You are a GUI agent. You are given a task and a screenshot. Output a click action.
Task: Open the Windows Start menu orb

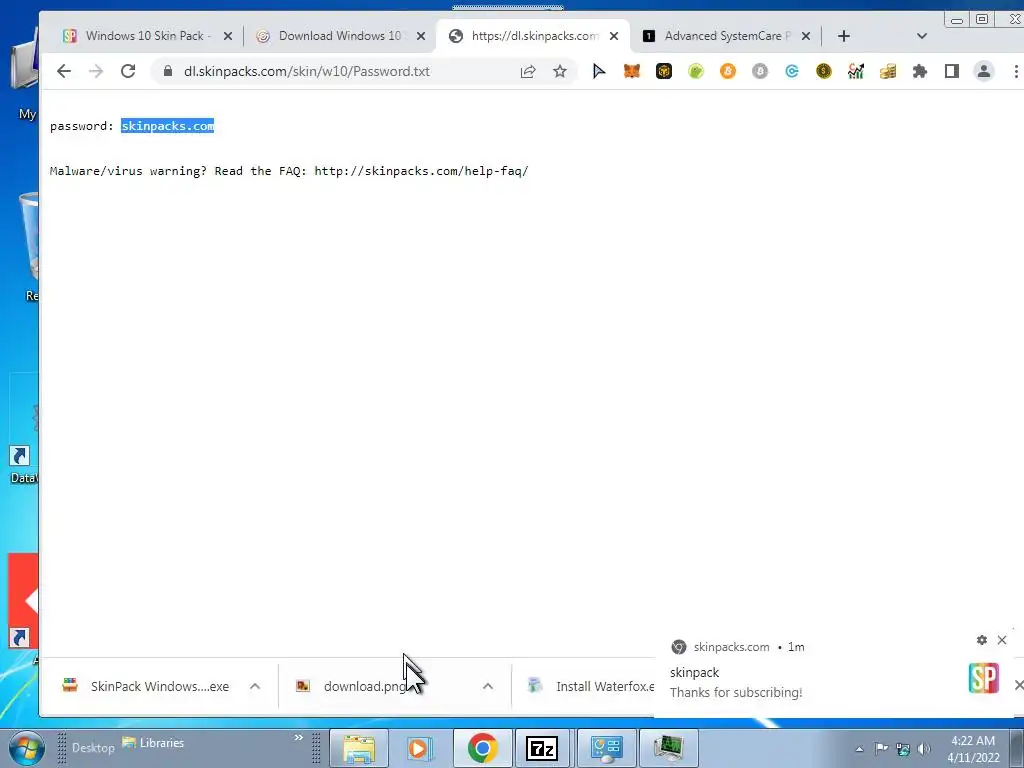tap(26, 748)
